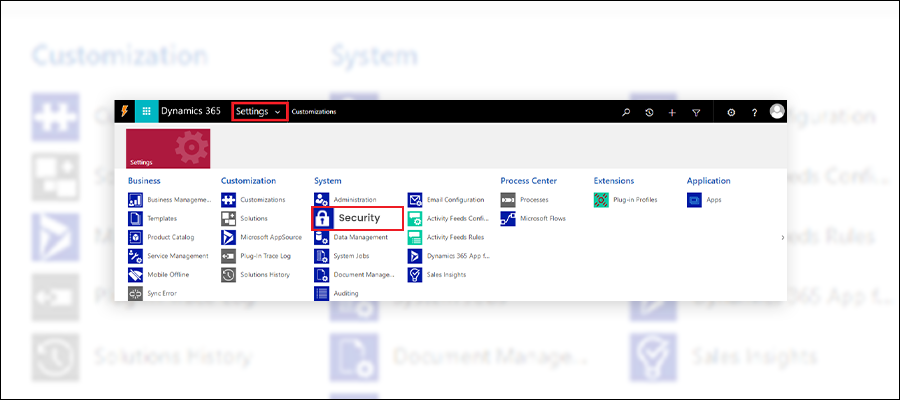Open the Processes link text
Viewport: 900px width, 400px height.
[x=534, y=200]
